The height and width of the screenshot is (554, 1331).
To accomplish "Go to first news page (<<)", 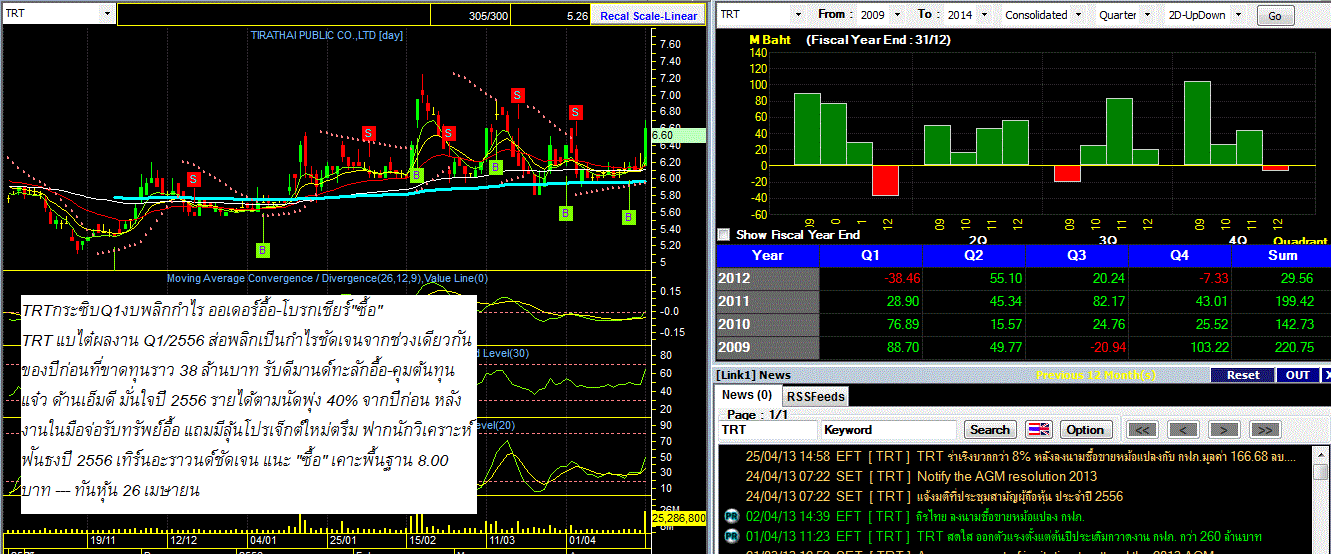I will pyautogui.click(x=1143, y=430).
